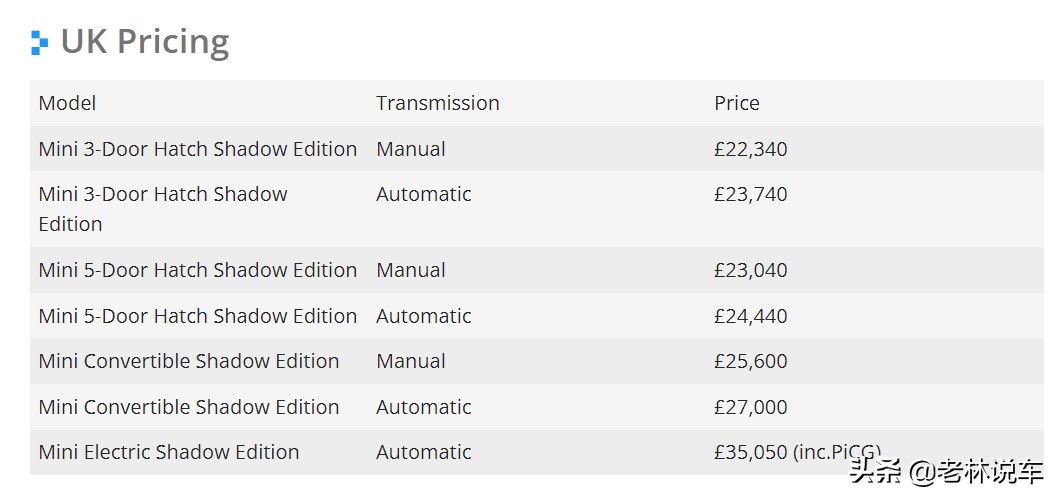Click the 头条 @老林说车 watermark
This screenshot has height=500, width=1059.
pyautogui.click(x=945, y=472)
